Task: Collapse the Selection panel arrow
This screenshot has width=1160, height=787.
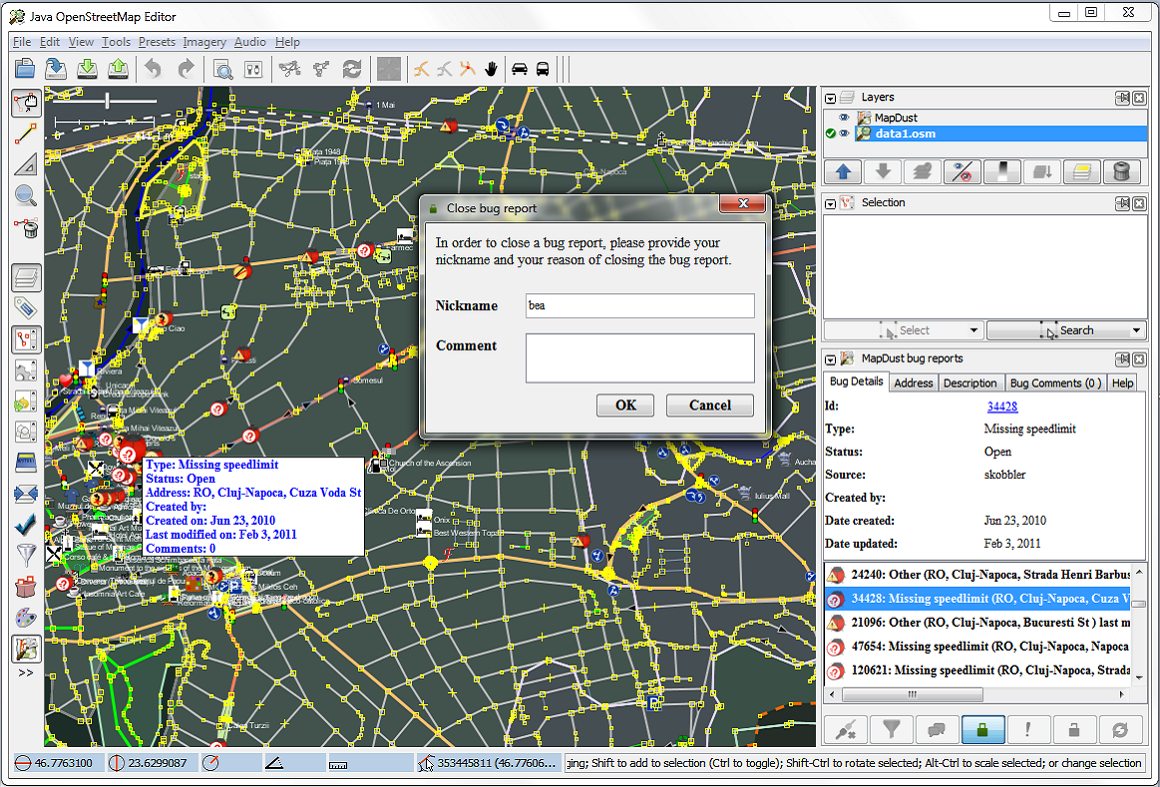Action: click(831, 203)
